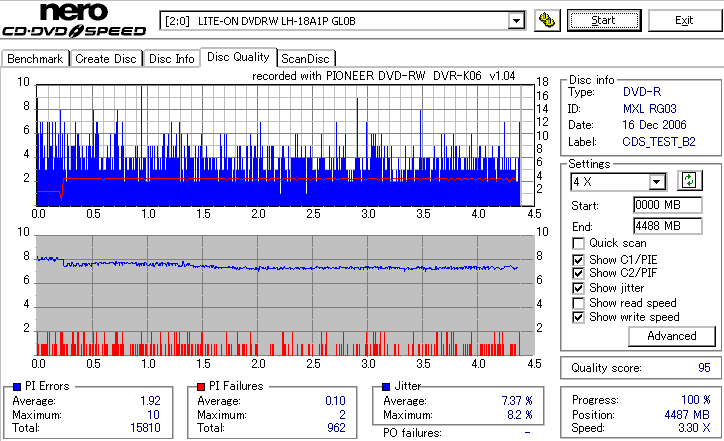
Task: Click the Speed value 3.30 X
Action: [694, 428]
